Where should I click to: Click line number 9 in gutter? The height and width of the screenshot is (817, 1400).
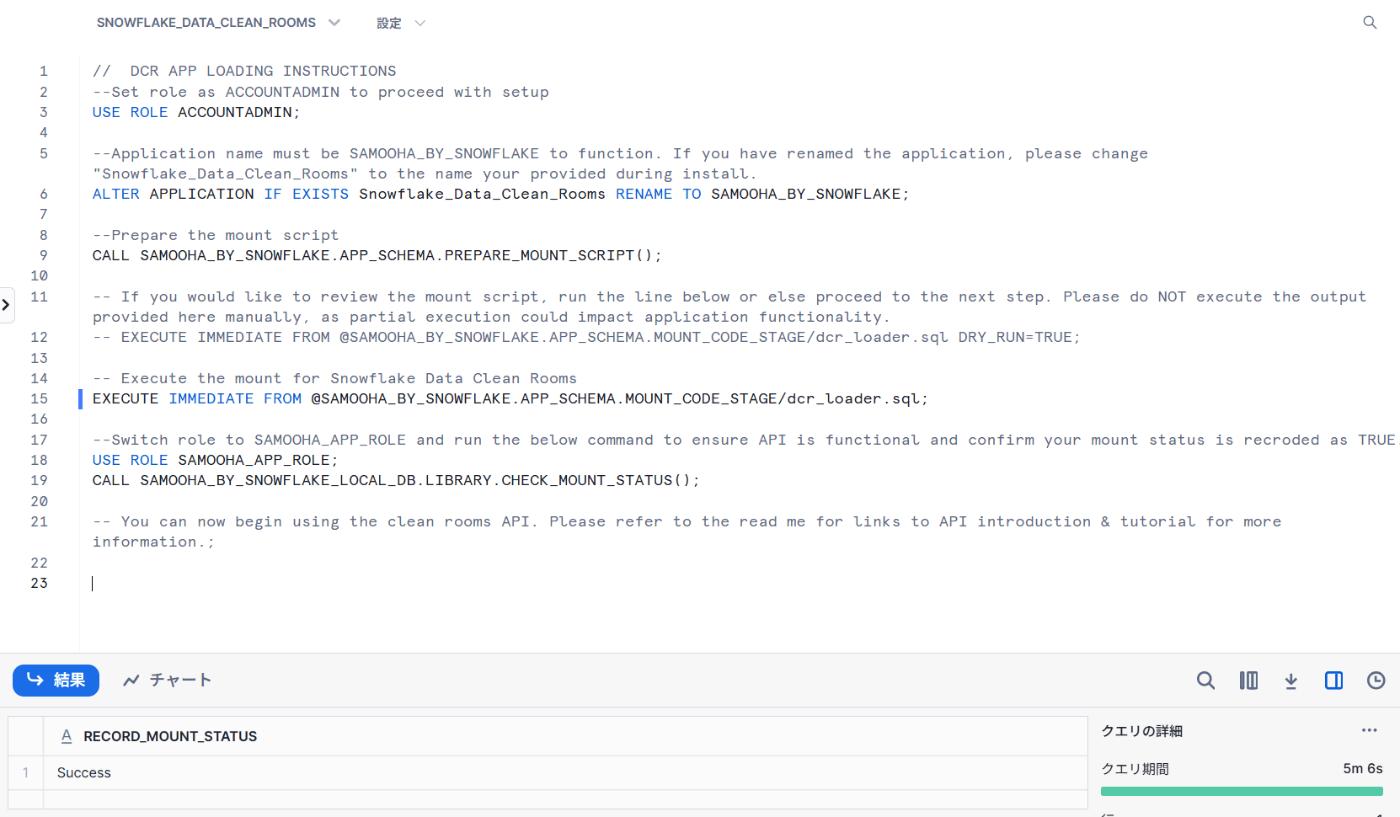pos(43,255)
